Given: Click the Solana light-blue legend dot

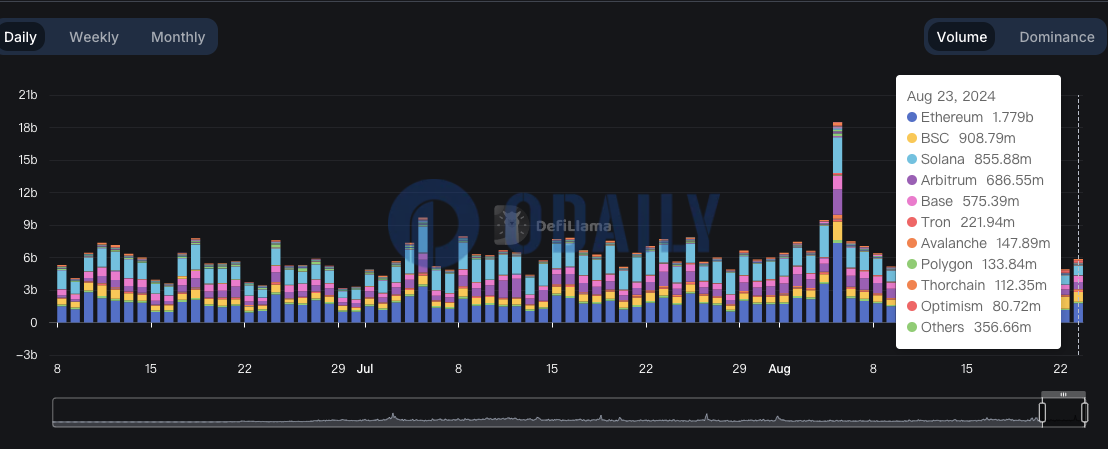Looking at the screenshot, I should click(x=912, y=159).
